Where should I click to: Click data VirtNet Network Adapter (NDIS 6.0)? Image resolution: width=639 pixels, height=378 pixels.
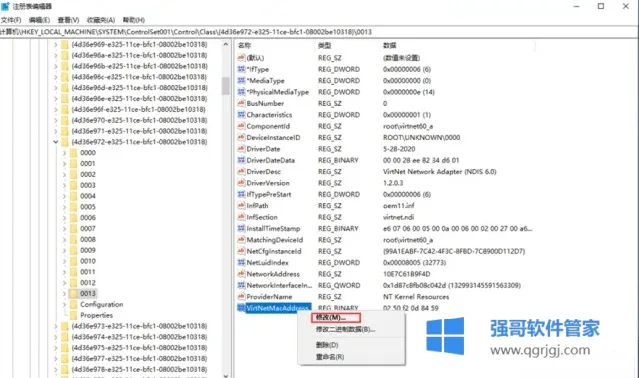[x=439, y=172]
